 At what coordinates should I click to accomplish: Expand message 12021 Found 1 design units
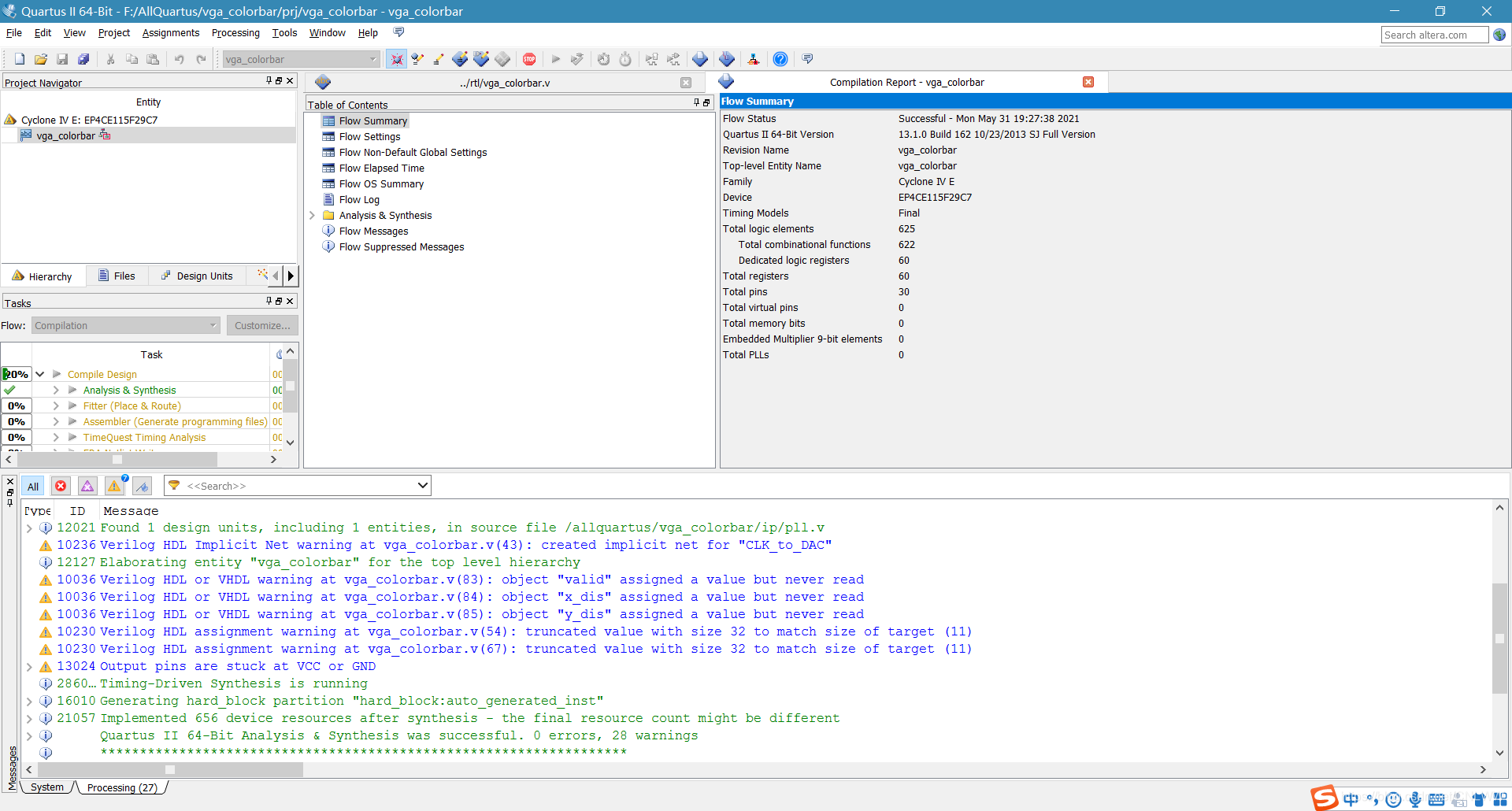(29, 528)
